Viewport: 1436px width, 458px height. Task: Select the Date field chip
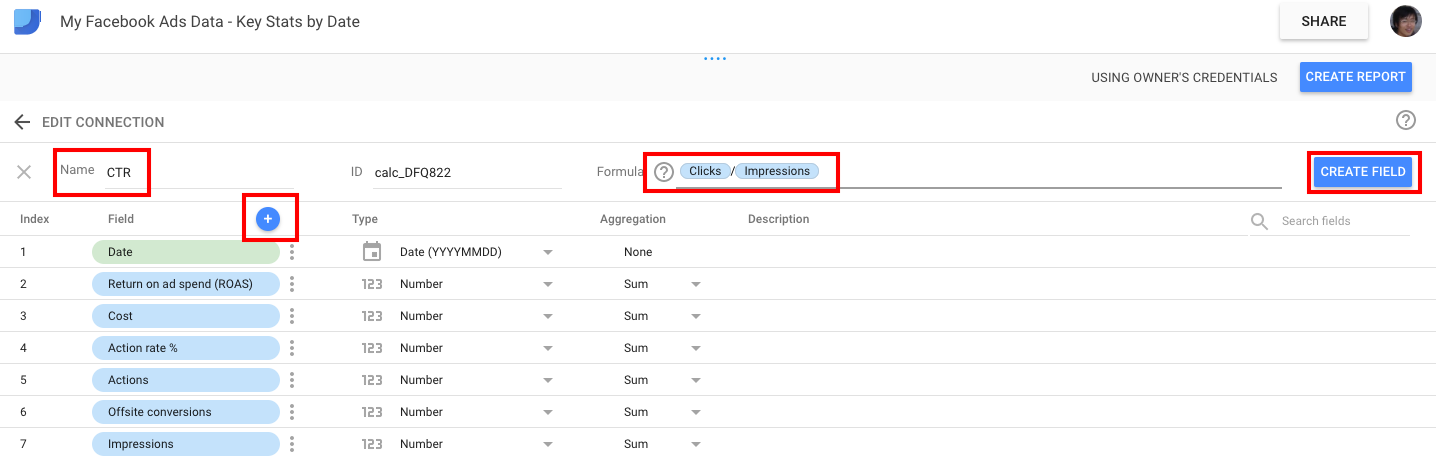(186, 252)
